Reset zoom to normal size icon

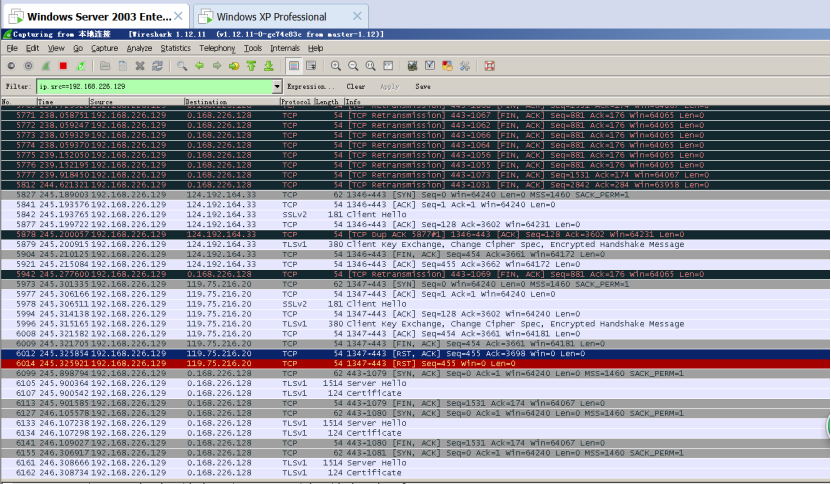pyautogui.click(x=370, y=66)
